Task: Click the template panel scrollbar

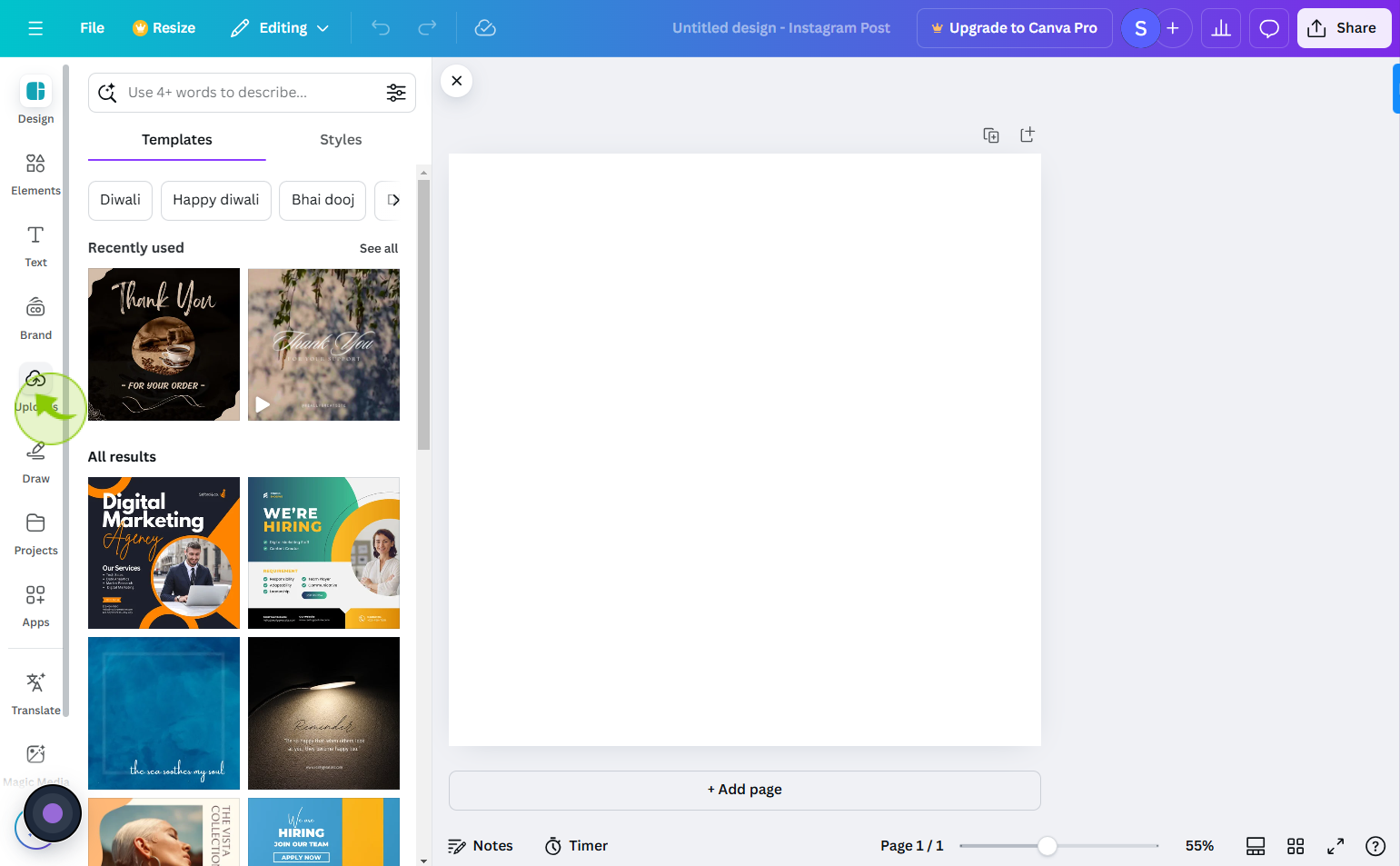Action: click(423, 314)
